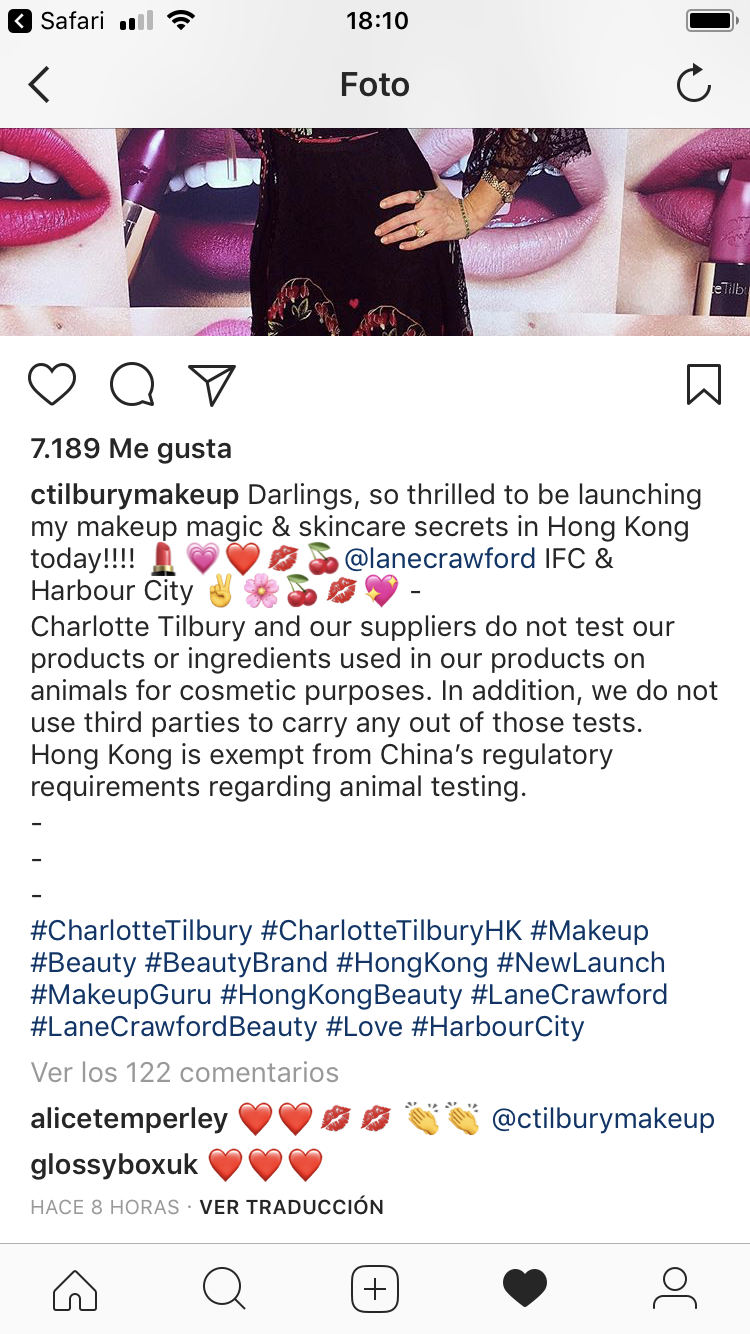Tap VER TRADUCCIÓN link

tap(292, 1207)
